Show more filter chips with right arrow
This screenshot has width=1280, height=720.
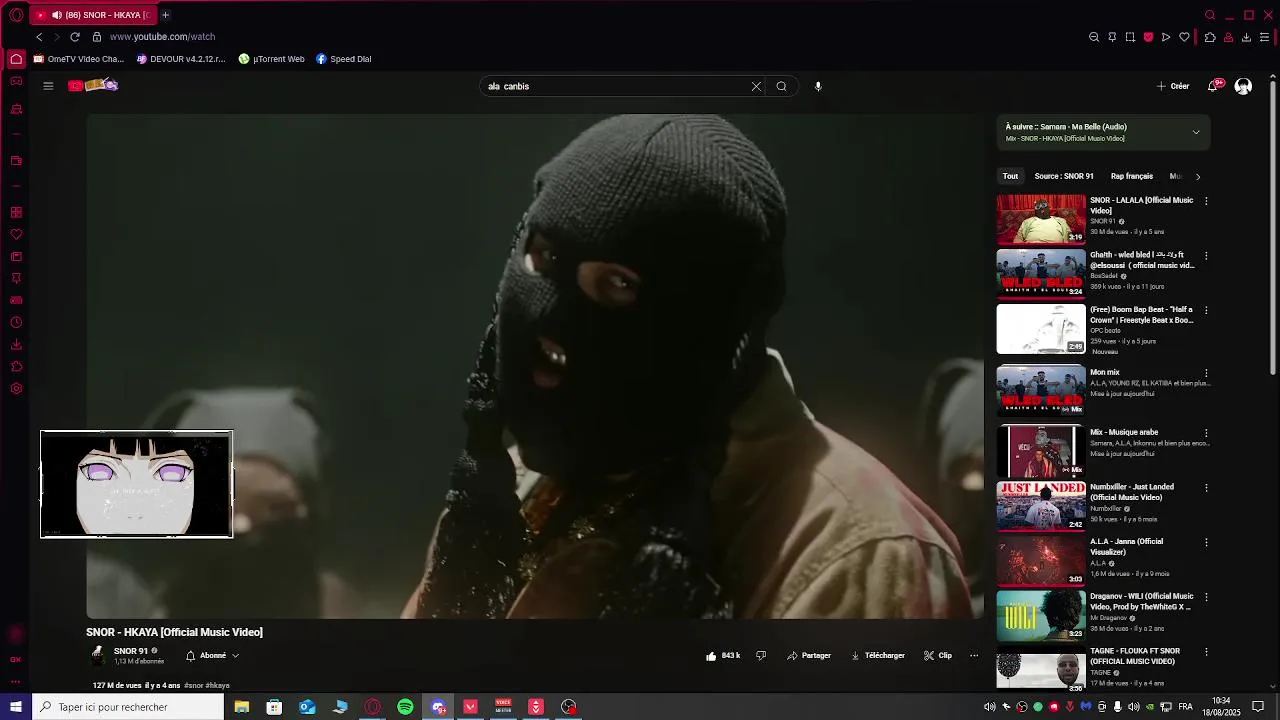1198,177
